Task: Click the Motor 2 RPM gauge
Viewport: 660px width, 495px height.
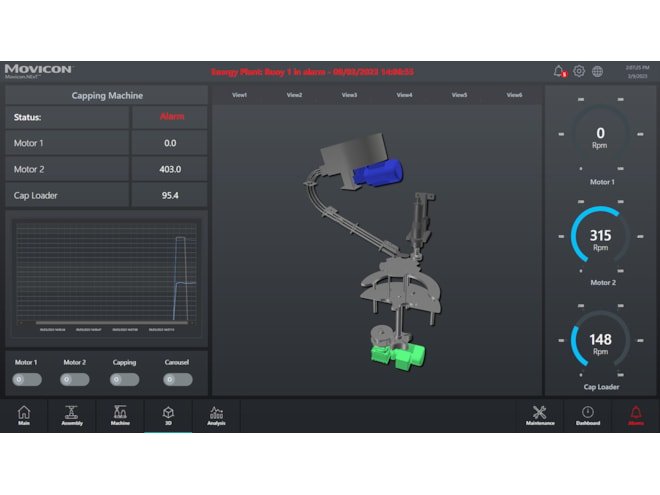Action: pyautogui.click(x=600, y=239)
